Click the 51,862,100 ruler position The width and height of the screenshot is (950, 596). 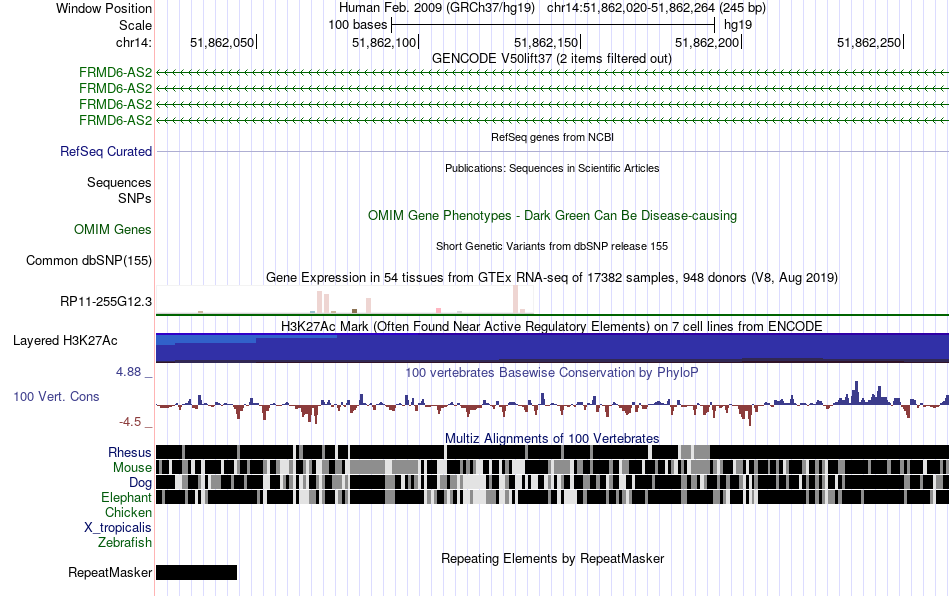[384, 42]
